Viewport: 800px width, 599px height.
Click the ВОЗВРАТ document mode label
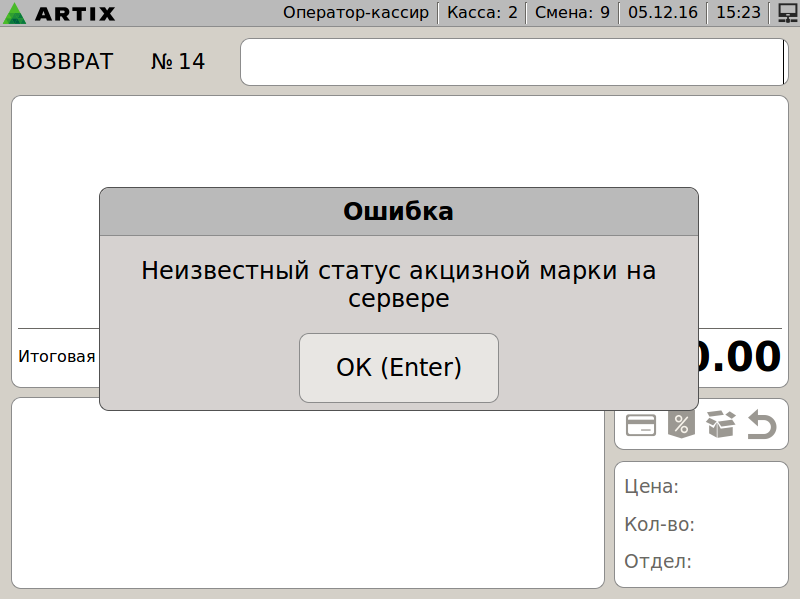pos(62,62)
